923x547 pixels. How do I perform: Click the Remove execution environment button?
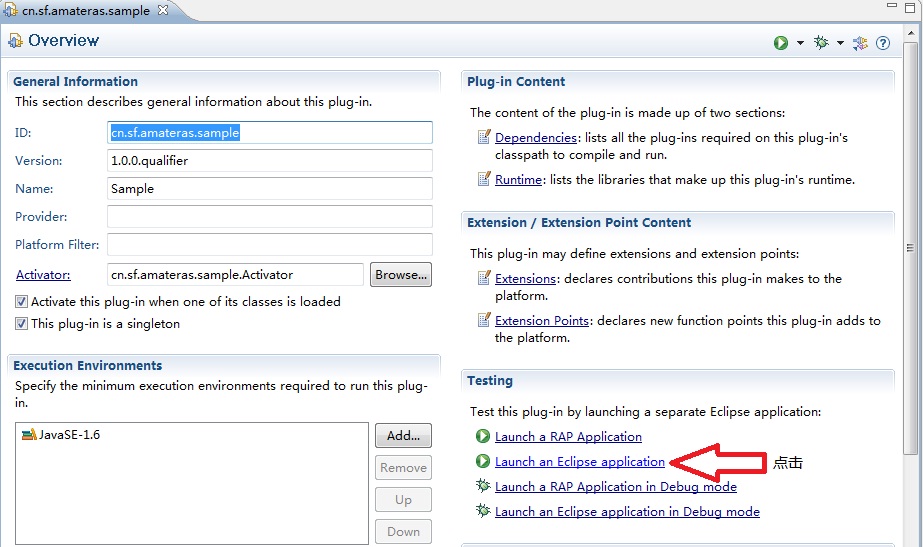(x=403, y=468)
